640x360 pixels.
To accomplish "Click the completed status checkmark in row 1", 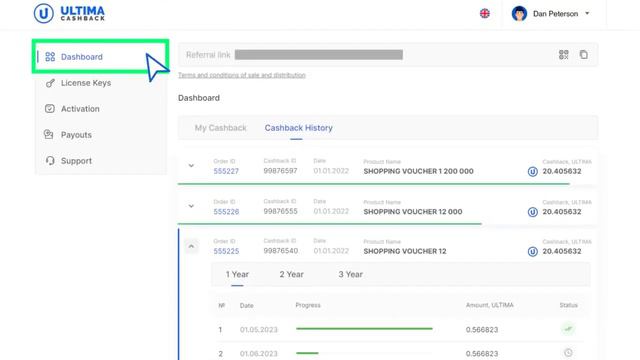I will (568, 329).
